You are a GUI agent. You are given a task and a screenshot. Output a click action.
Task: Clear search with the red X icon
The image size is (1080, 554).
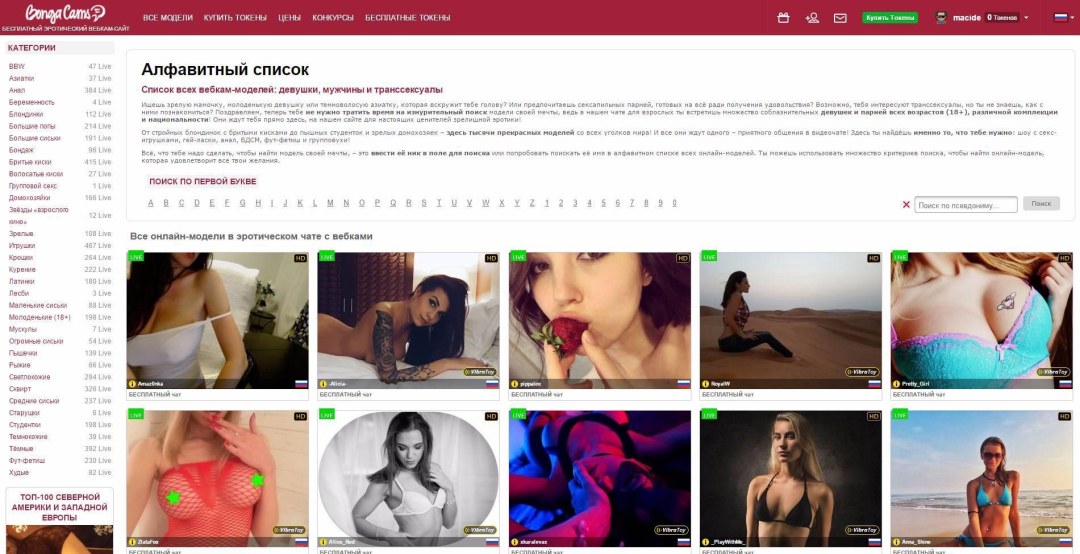click(x=906, y=205)
